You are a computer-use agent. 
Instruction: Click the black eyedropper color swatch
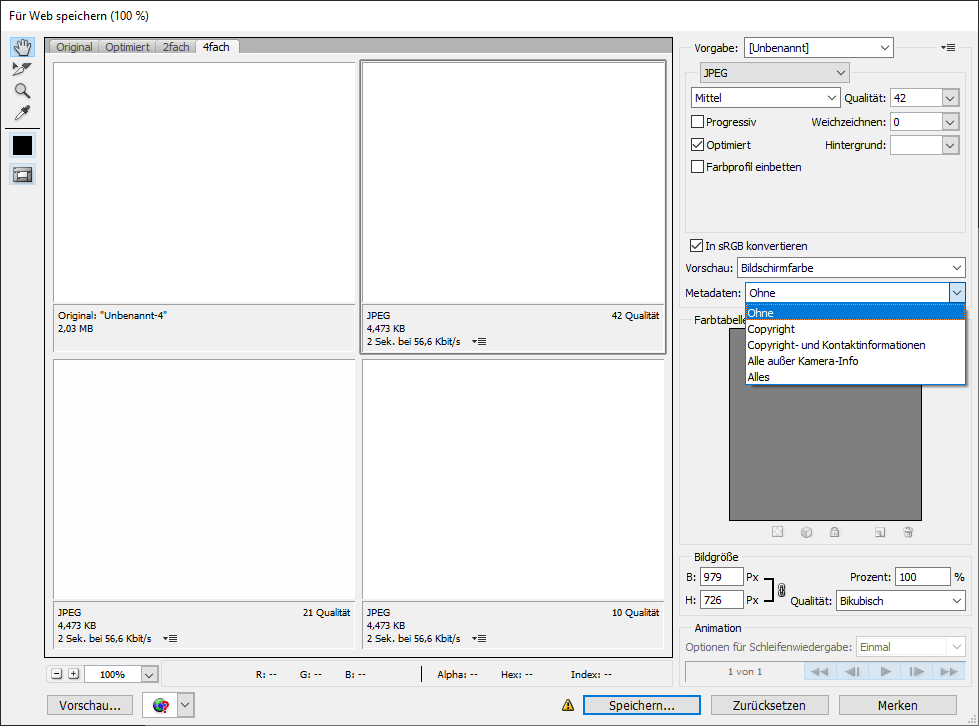(22, 145)
